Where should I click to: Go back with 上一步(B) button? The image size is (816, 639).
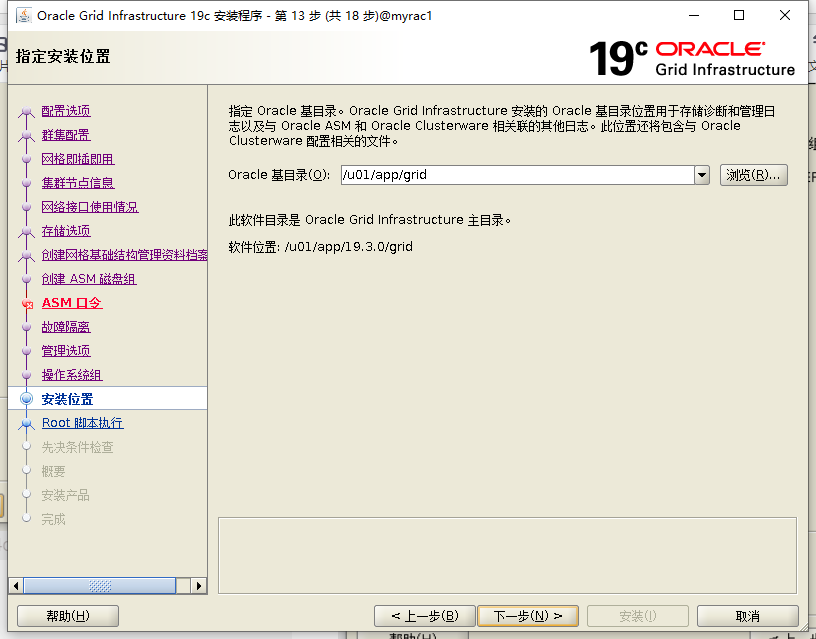(425, 616)
